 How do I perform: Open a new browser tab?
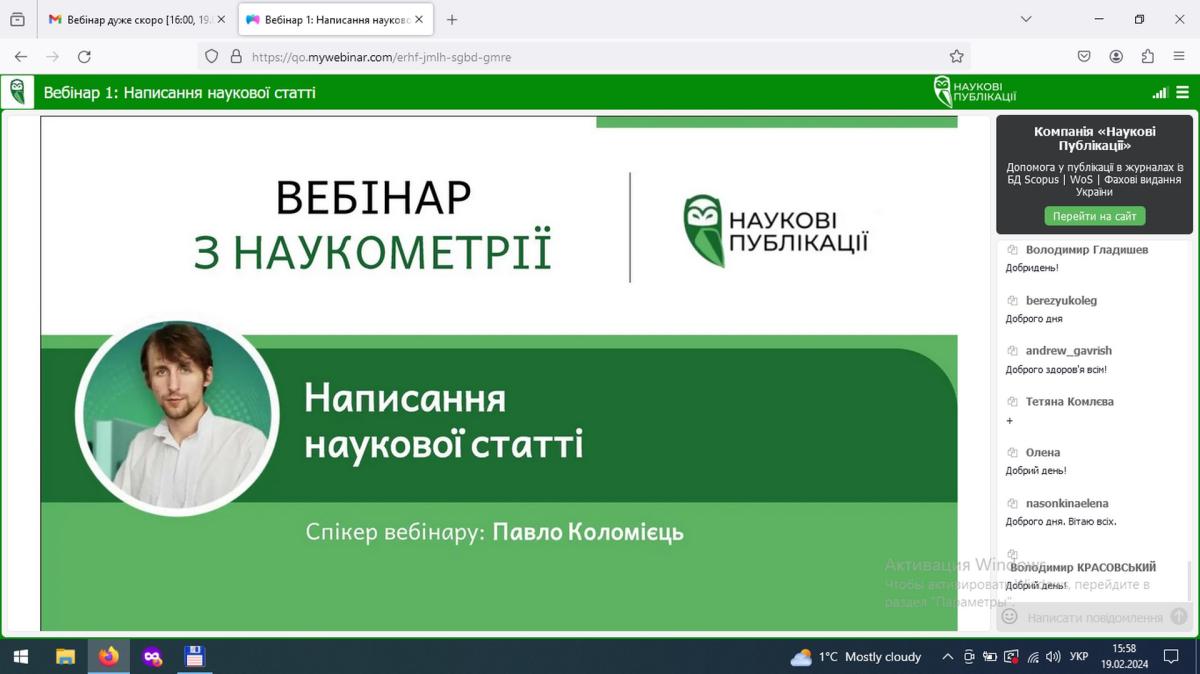[x=452, y=20]
